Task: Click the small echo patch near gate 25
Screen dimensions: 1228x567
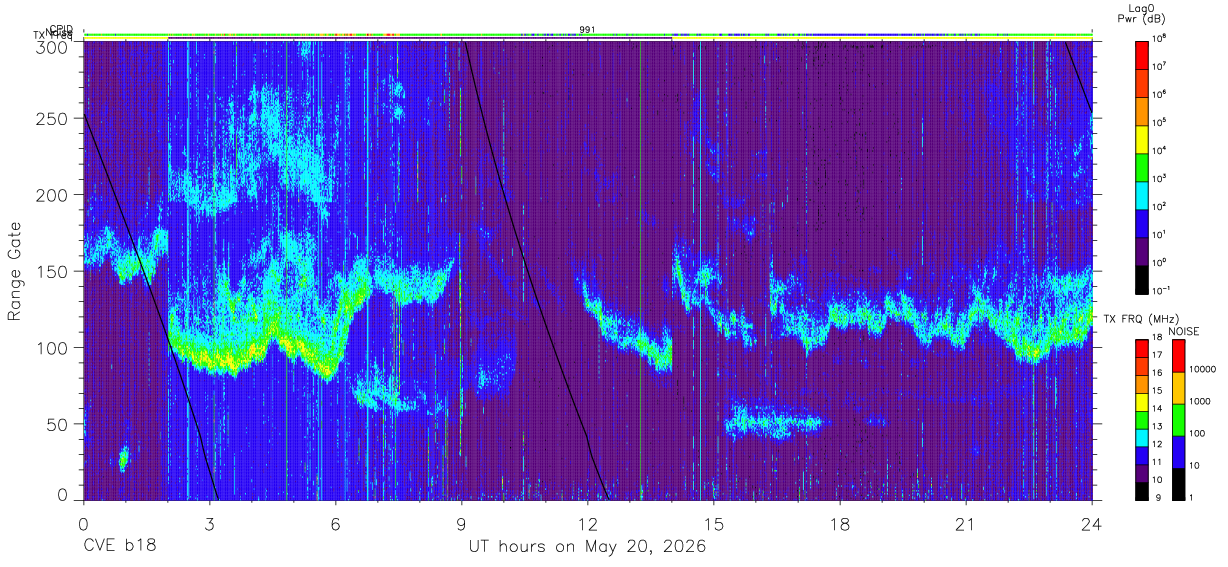Action: pos(123,459)
